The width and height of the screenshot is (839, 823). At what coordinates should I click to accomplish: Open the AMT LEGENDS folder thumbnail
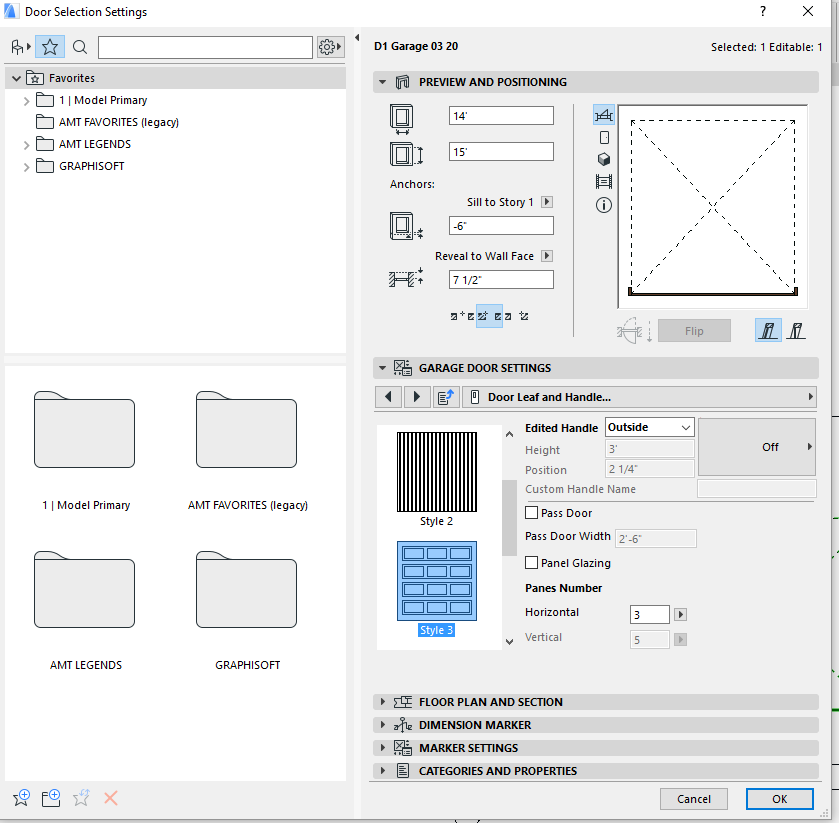85,590
